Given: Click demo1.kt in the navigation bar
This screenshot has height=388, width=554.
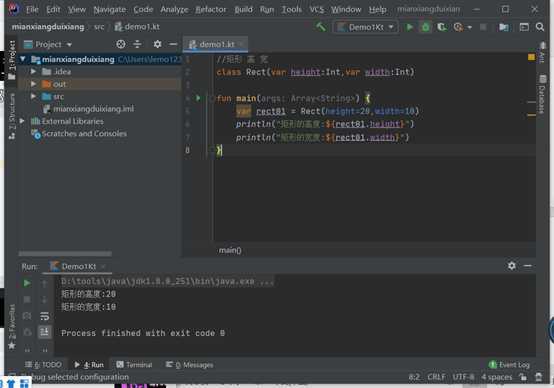Looking at the screenshot, I should [x=137, y=27].
